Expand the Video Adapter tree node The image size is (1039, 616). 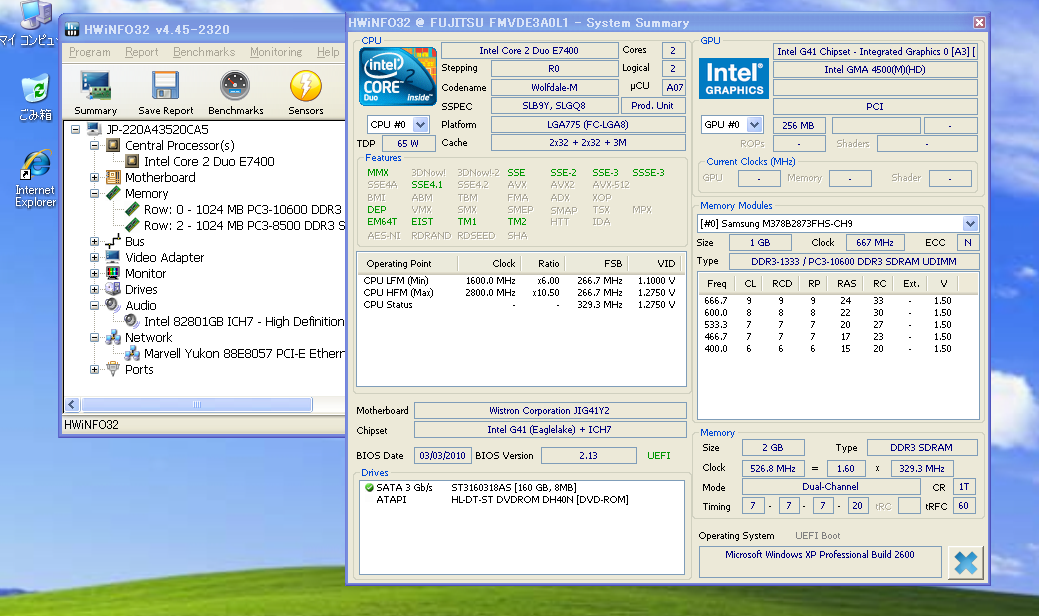pyautogui.click(x=95, y=258)
